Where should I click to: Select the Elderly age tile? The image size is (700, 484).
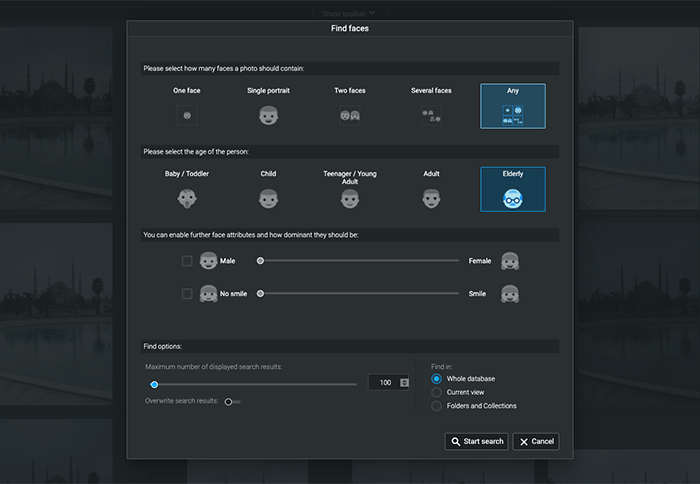(x=513, y=190)
